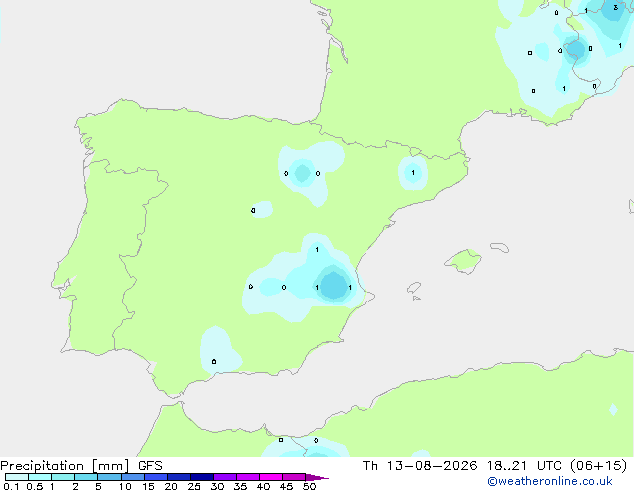634x490 pixels.
Task: Click the light rain patch in Andalusia
Action: 218,351
